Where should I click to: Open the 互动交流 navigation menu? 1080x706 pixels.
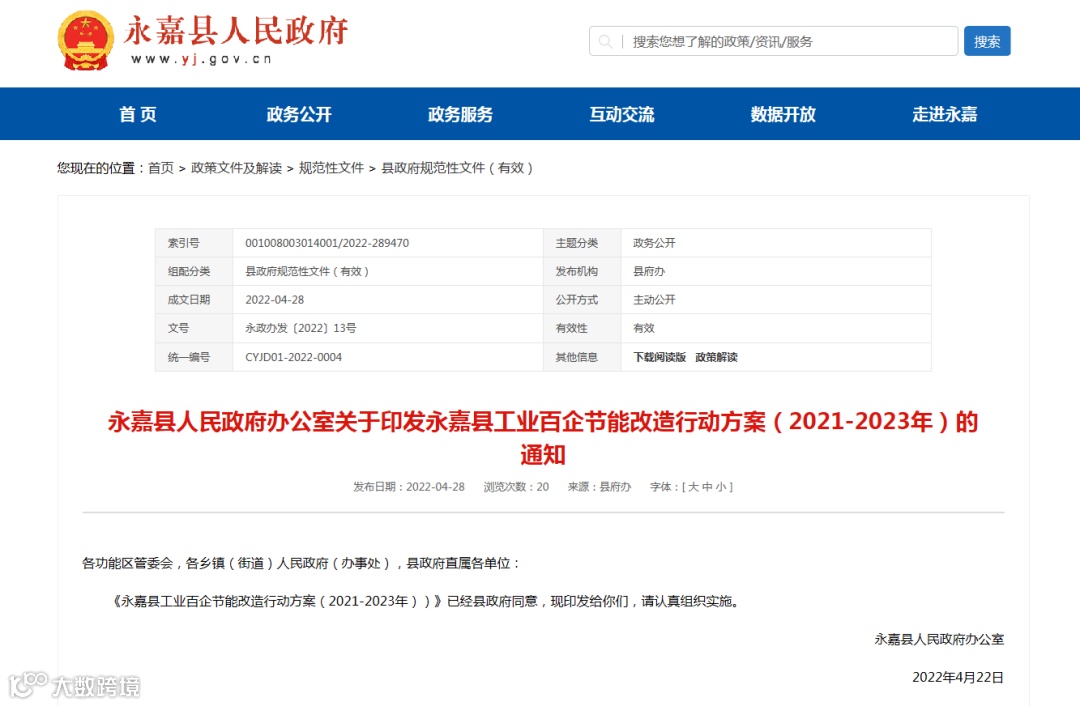click(x=622, y=114)
